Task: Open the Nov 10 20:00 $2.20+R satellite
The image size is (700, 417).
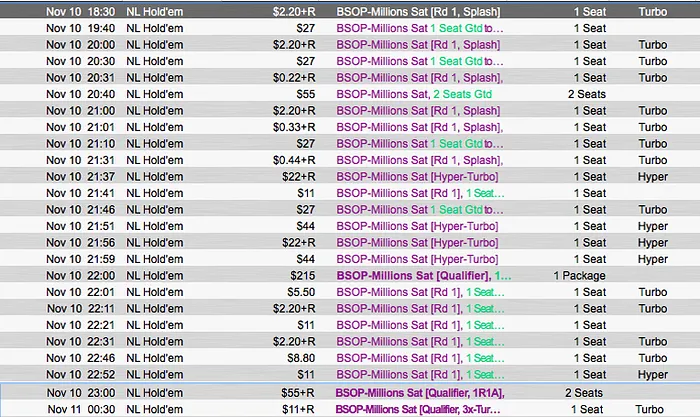Action: (x=350, y=45)
